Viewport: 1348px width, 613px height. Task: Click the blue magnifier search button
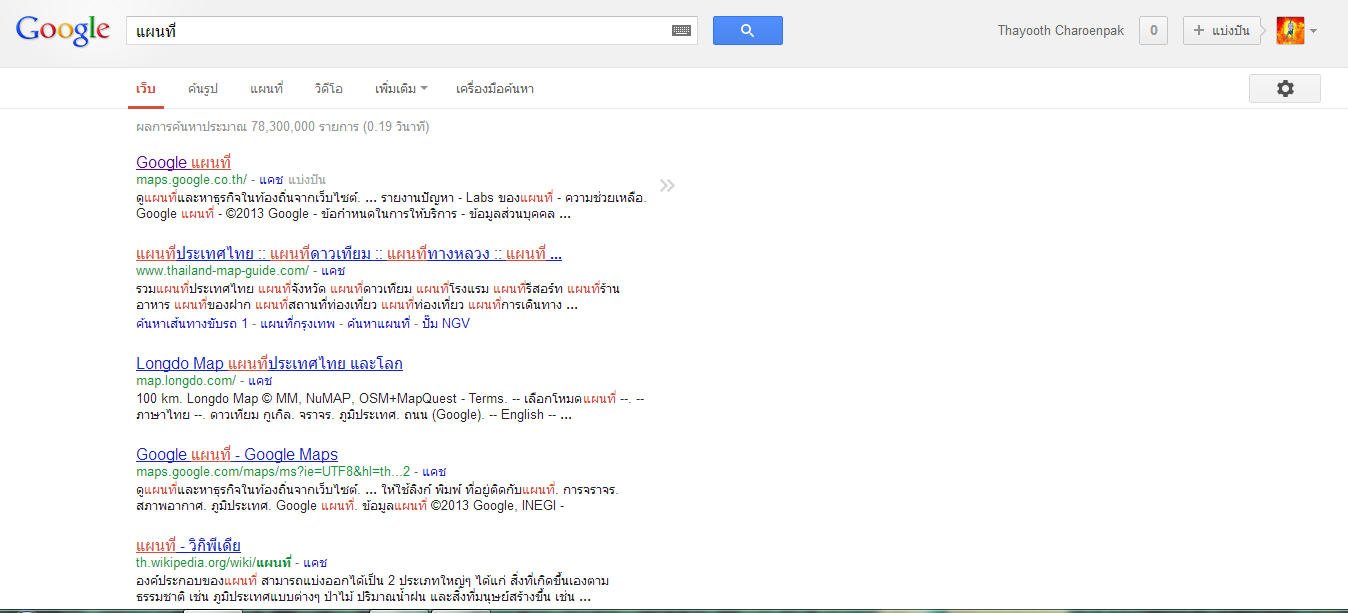pos(747,31)
